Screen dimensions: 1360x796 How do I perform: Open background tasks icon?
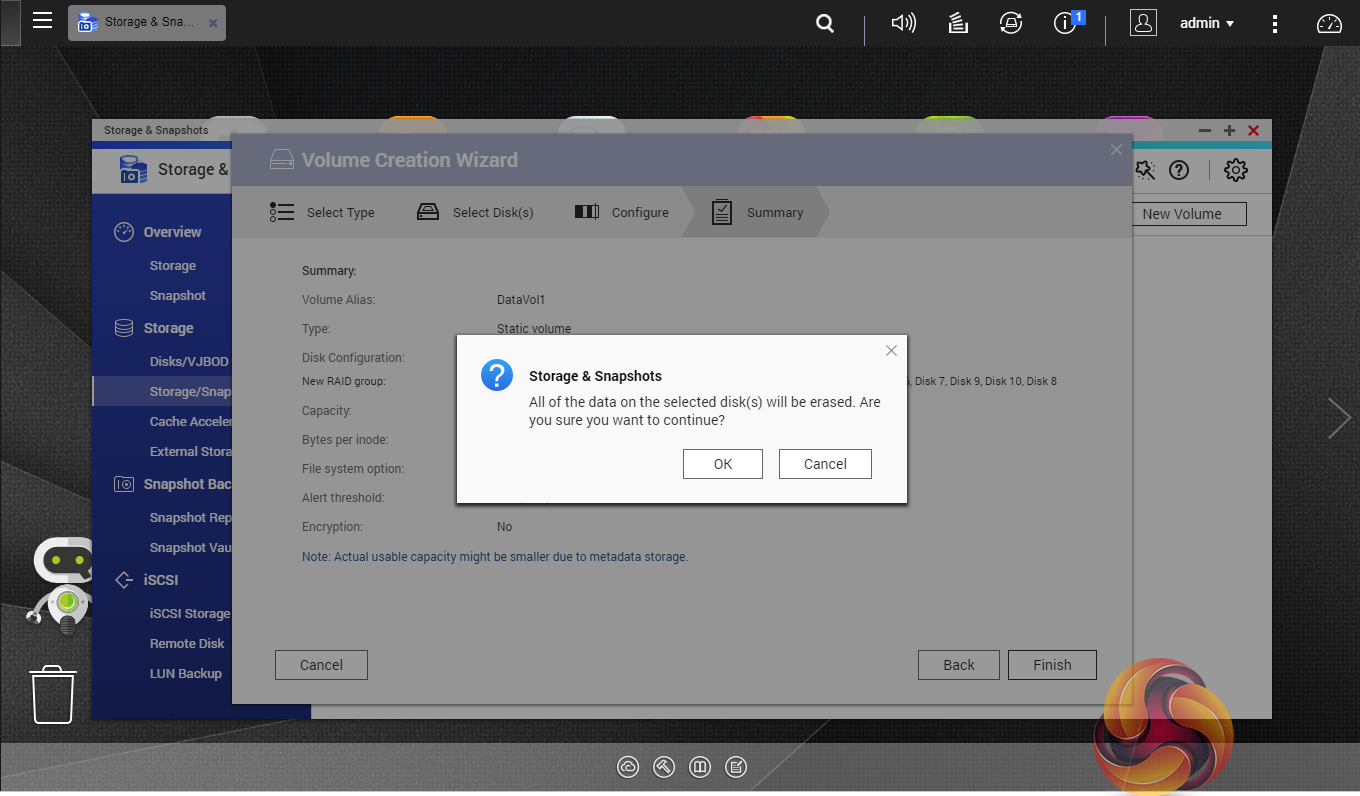(x=958, y=23)
